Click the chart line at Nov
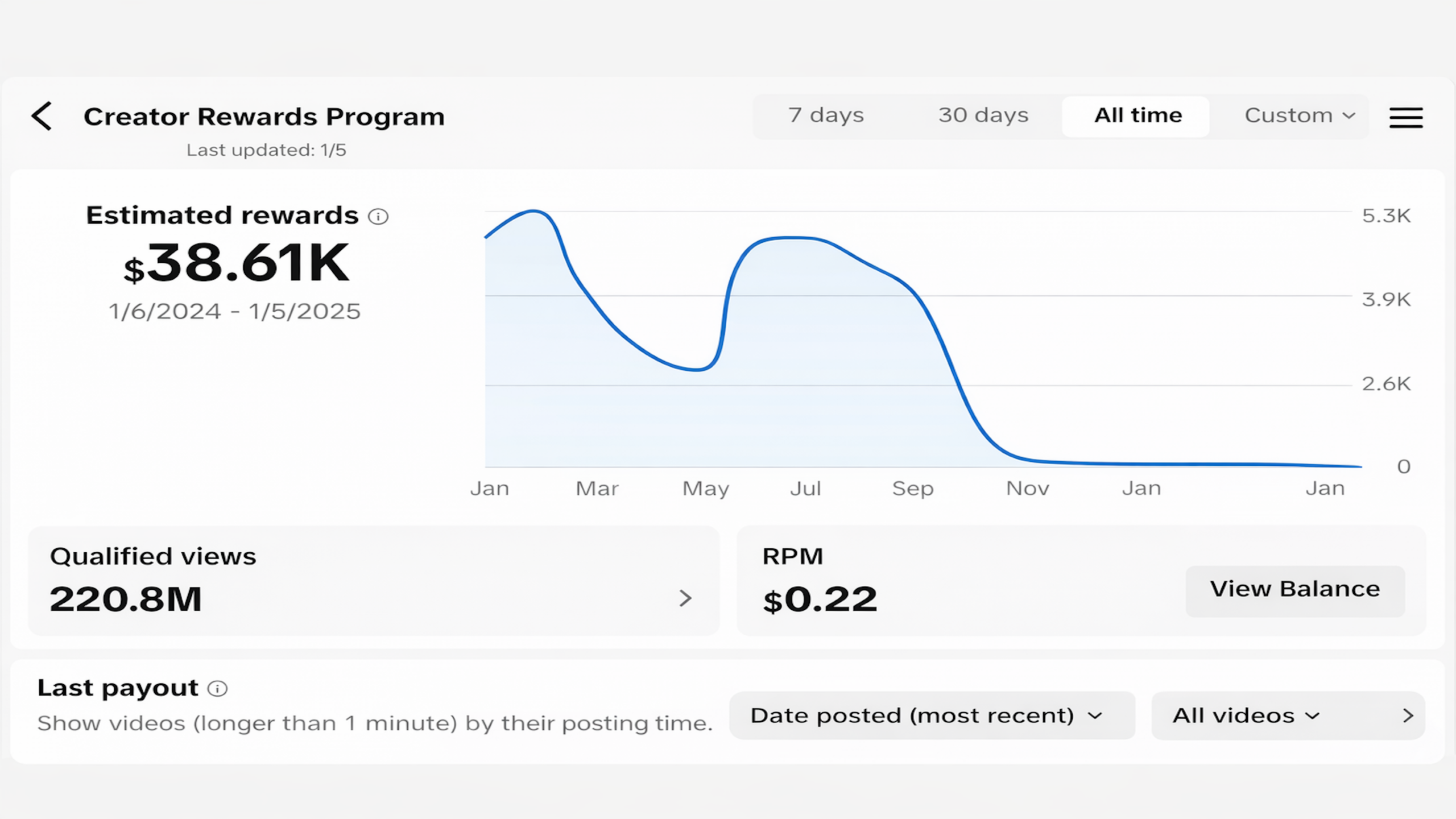This screenshot has height=819, width=1456. (x=1027, y=459)
